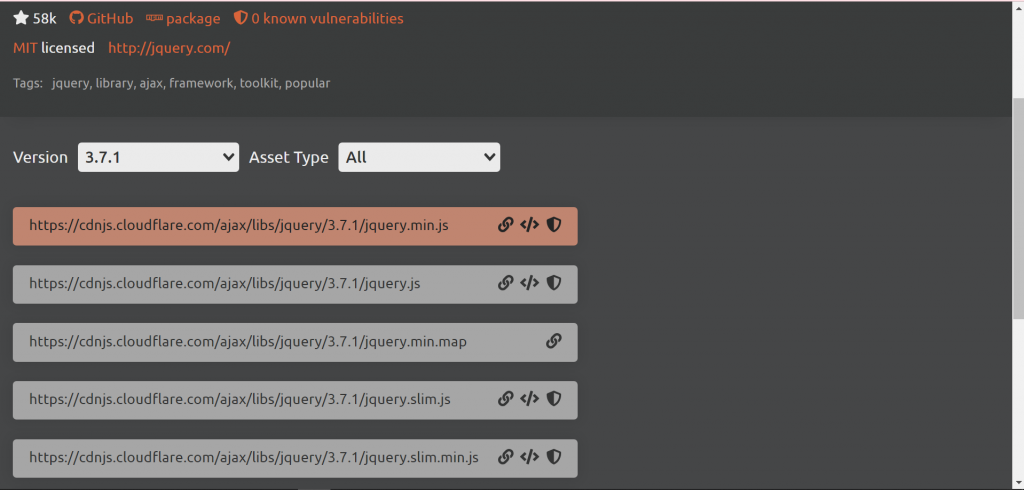Screen dimensions: 1024x490
Task: Click the Version label
Action: 40,157
